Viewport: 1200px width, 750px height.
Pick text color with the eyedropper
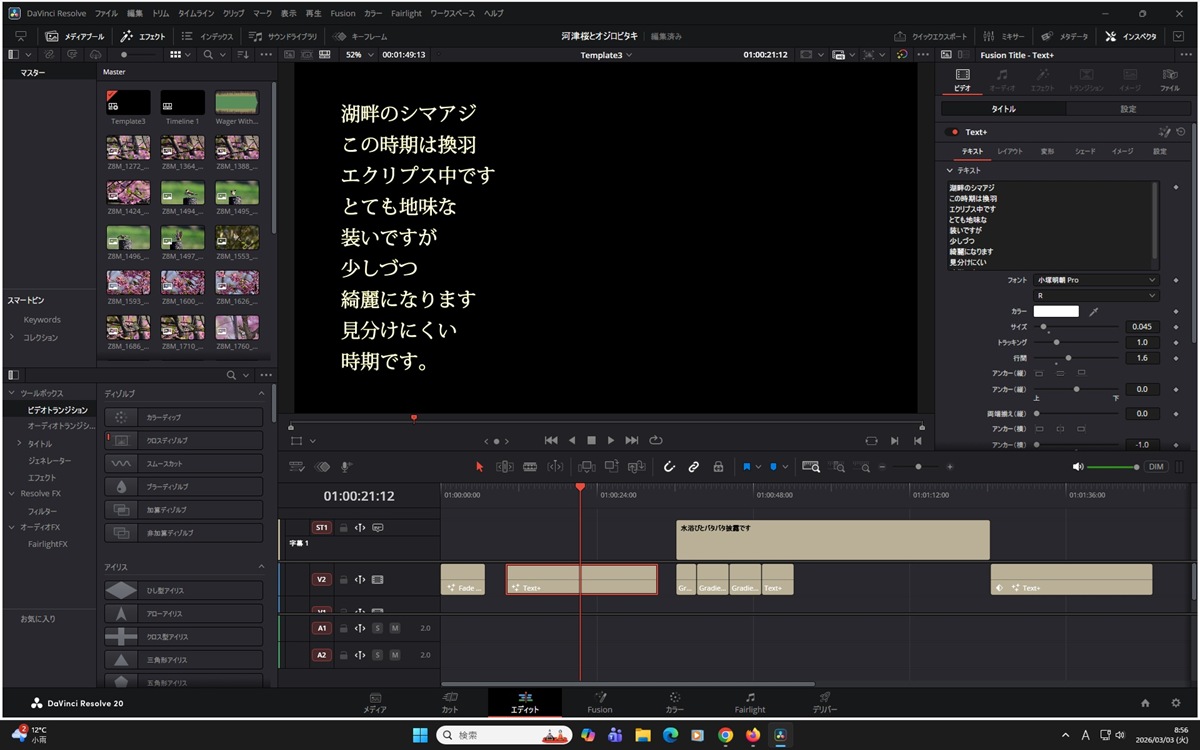coord(1093,312)
